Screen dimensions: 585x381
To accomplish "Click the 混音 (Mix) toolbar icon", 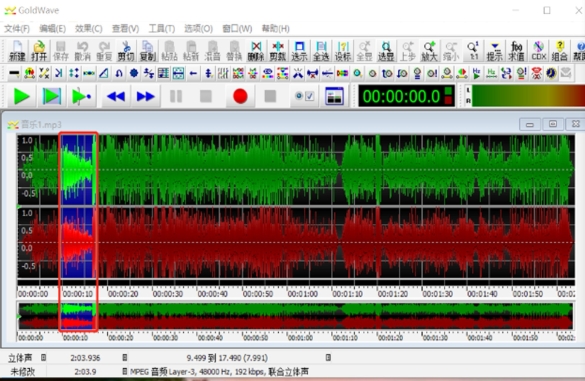I will coord(213,51).
